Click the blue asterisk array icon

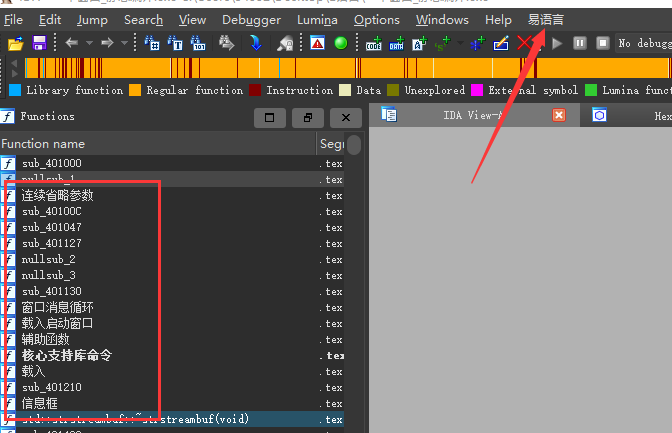(477, 43)
